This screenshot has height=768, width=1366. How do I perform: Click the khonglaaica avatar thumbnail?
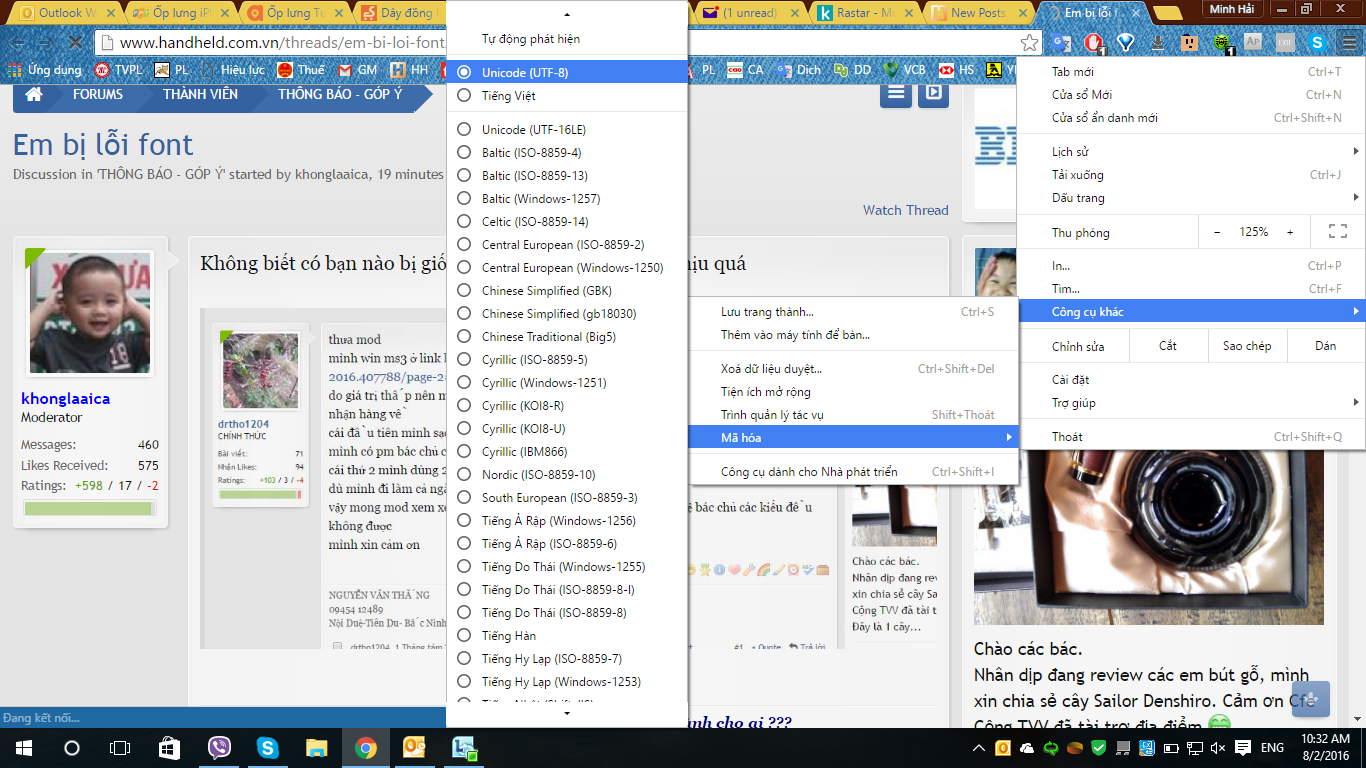[x=90, y=312]
